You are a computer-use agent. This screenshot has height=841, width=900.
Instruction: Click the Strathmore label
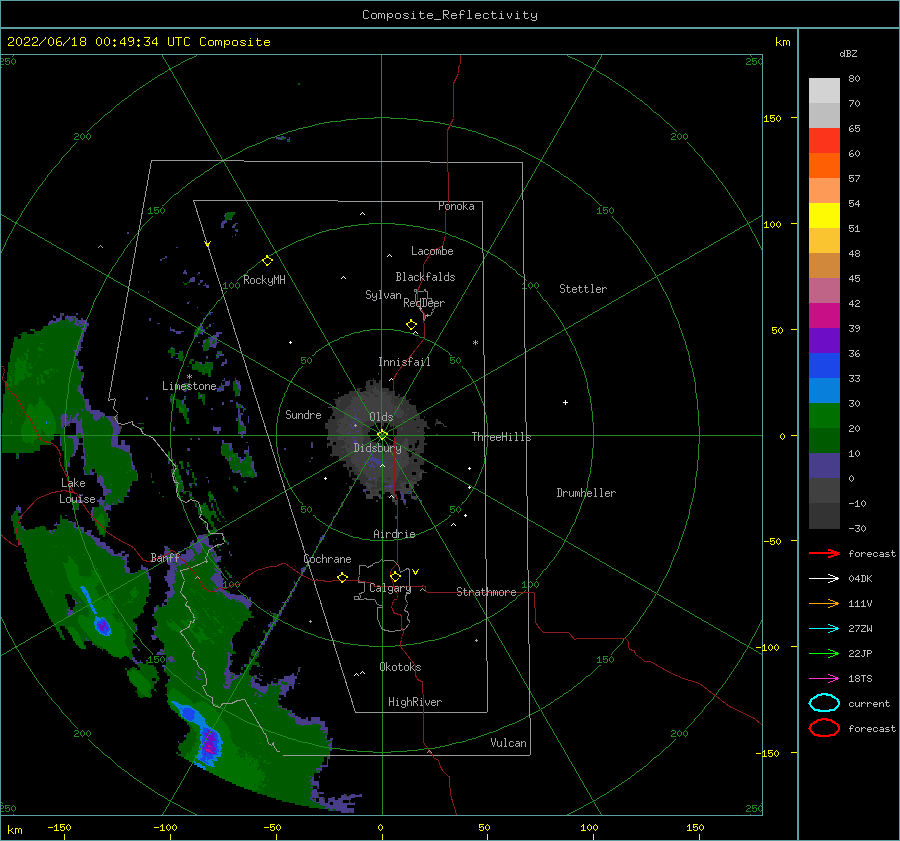click(486, 592)
